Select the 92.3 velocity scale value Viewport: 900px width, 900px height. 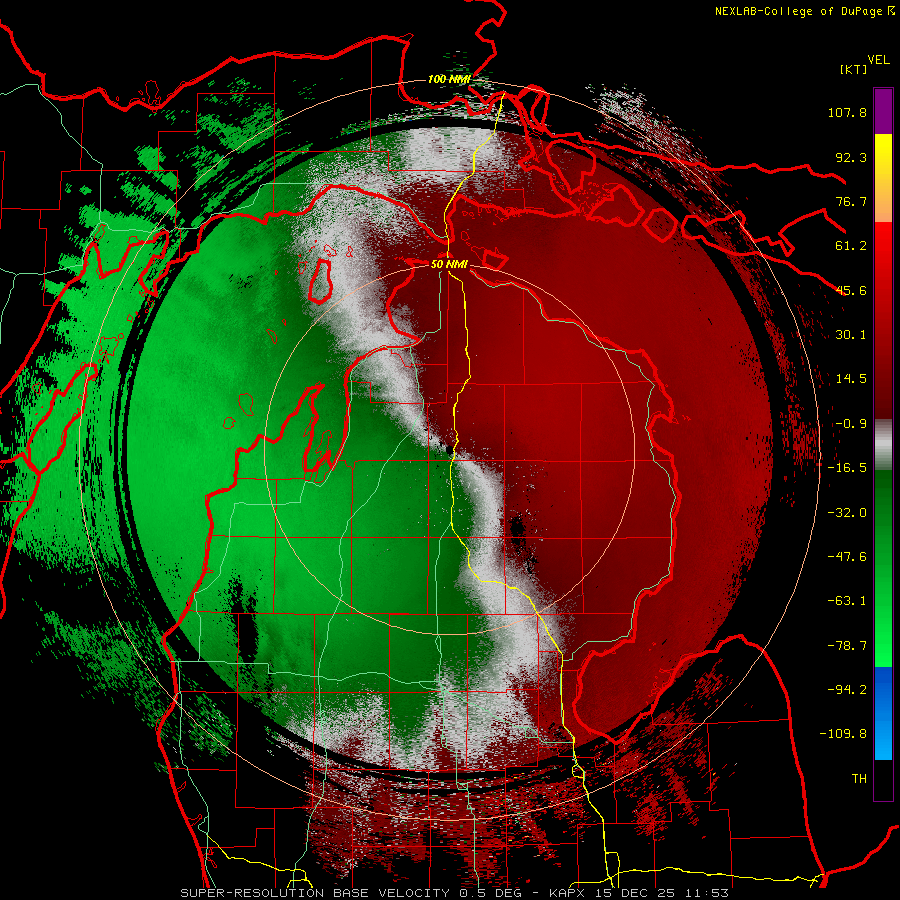tap(851, 157)
